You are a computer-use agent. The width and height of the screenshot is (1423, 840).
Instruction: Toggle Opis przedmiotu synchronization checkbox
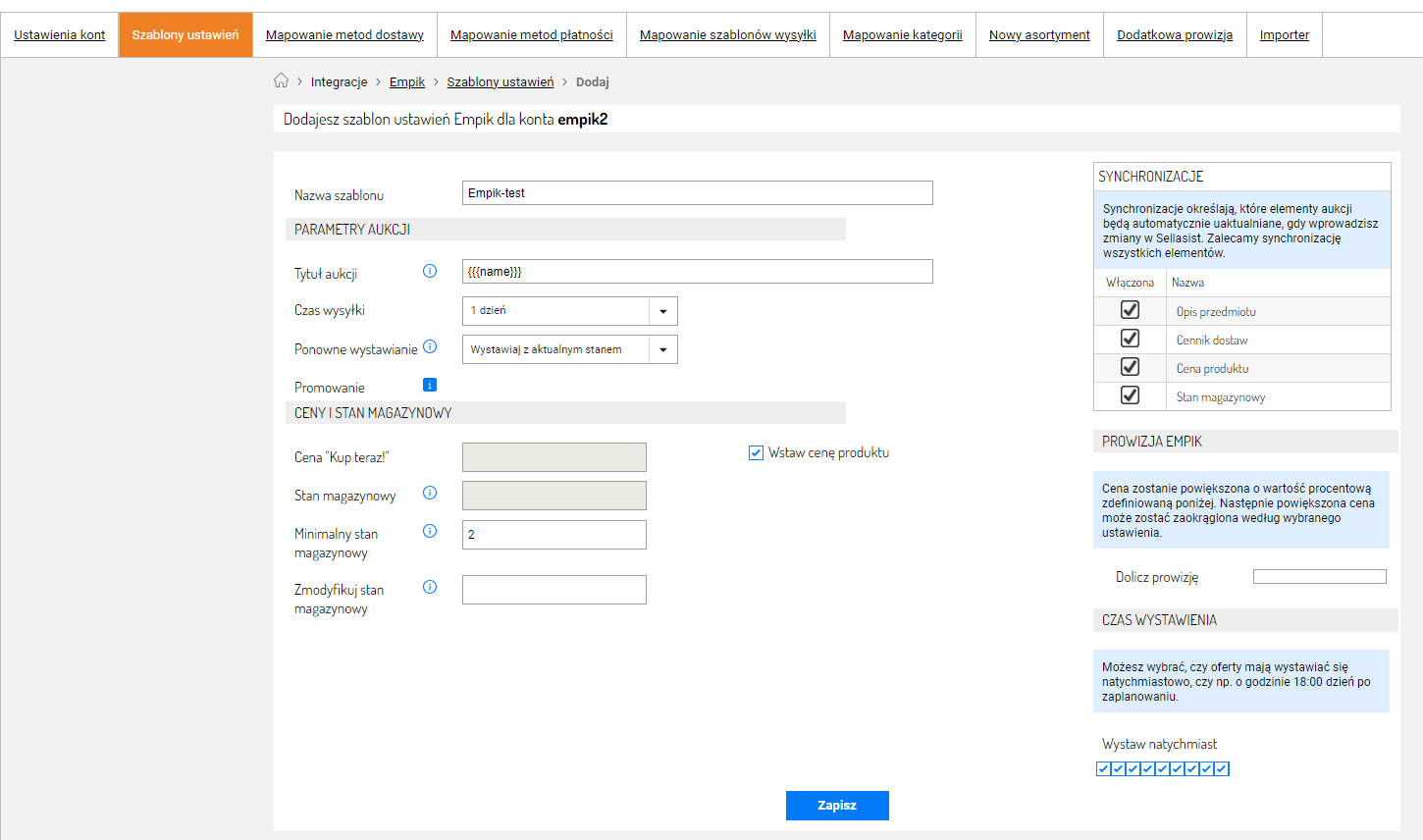(1130, 310)
